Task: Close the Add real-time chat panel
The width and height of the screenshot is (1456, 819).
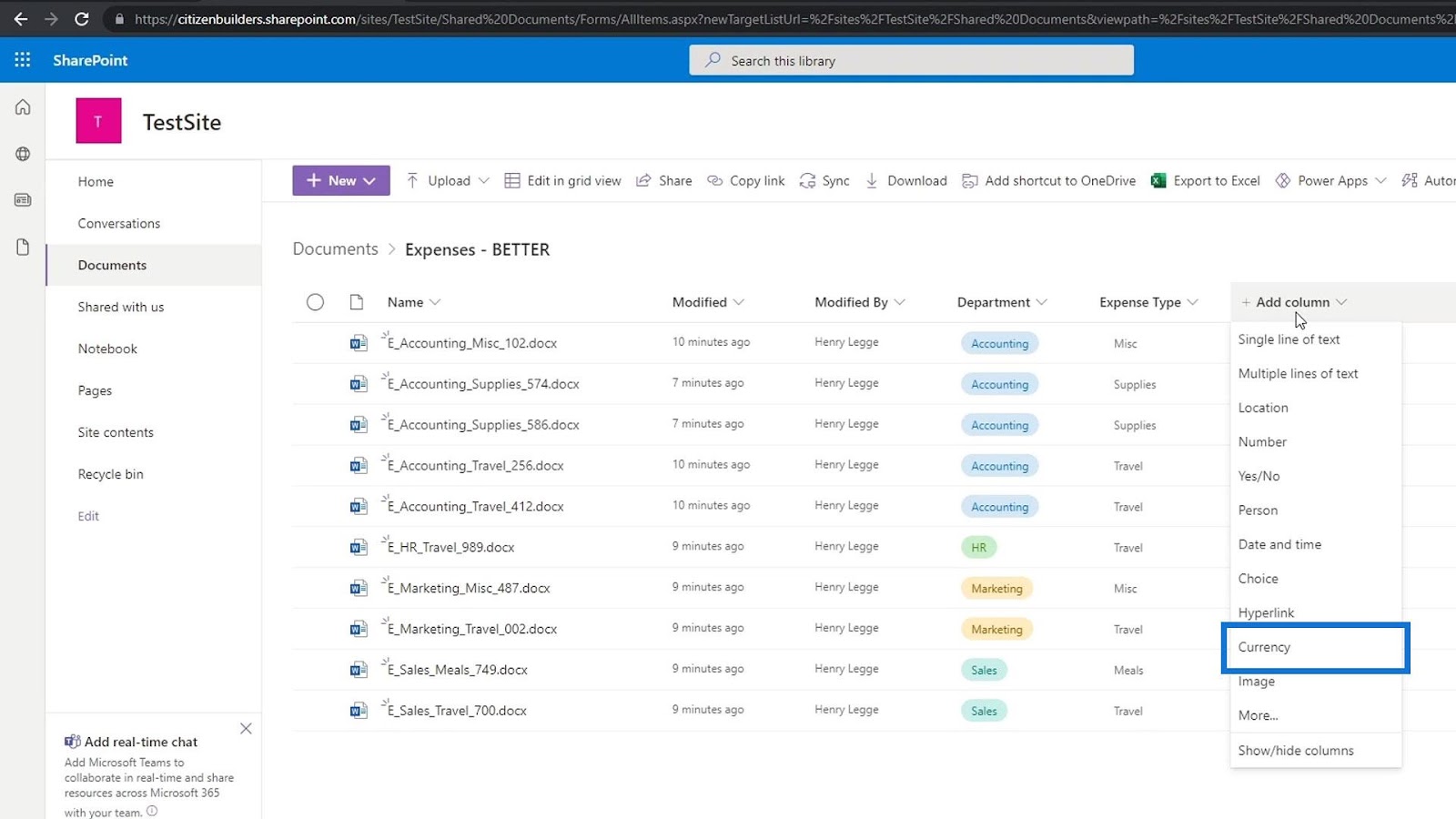Action: tap(246, 729)
